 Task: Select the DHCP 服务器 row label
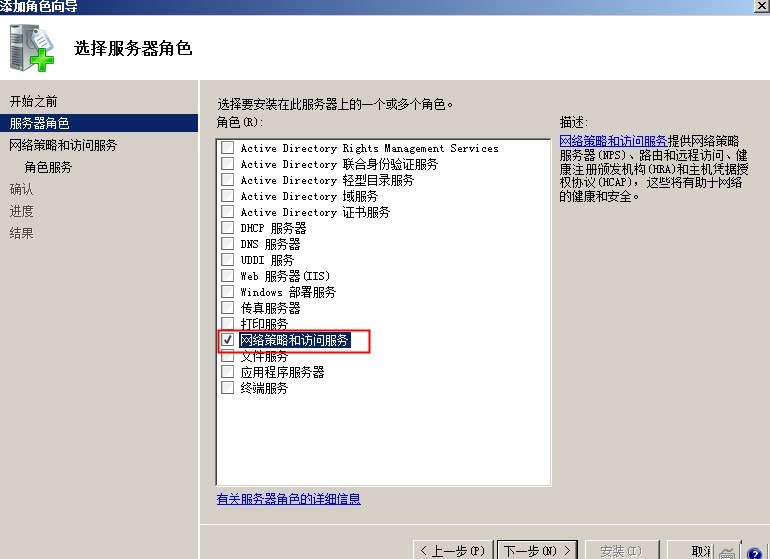pos(274,228)
